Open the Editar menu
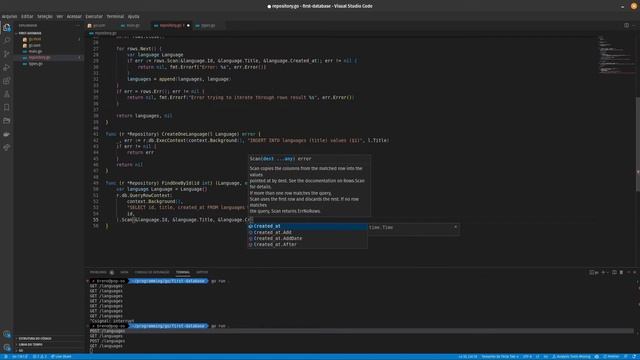This screenshot has height=360, width=640. click(x=27, y=16)
